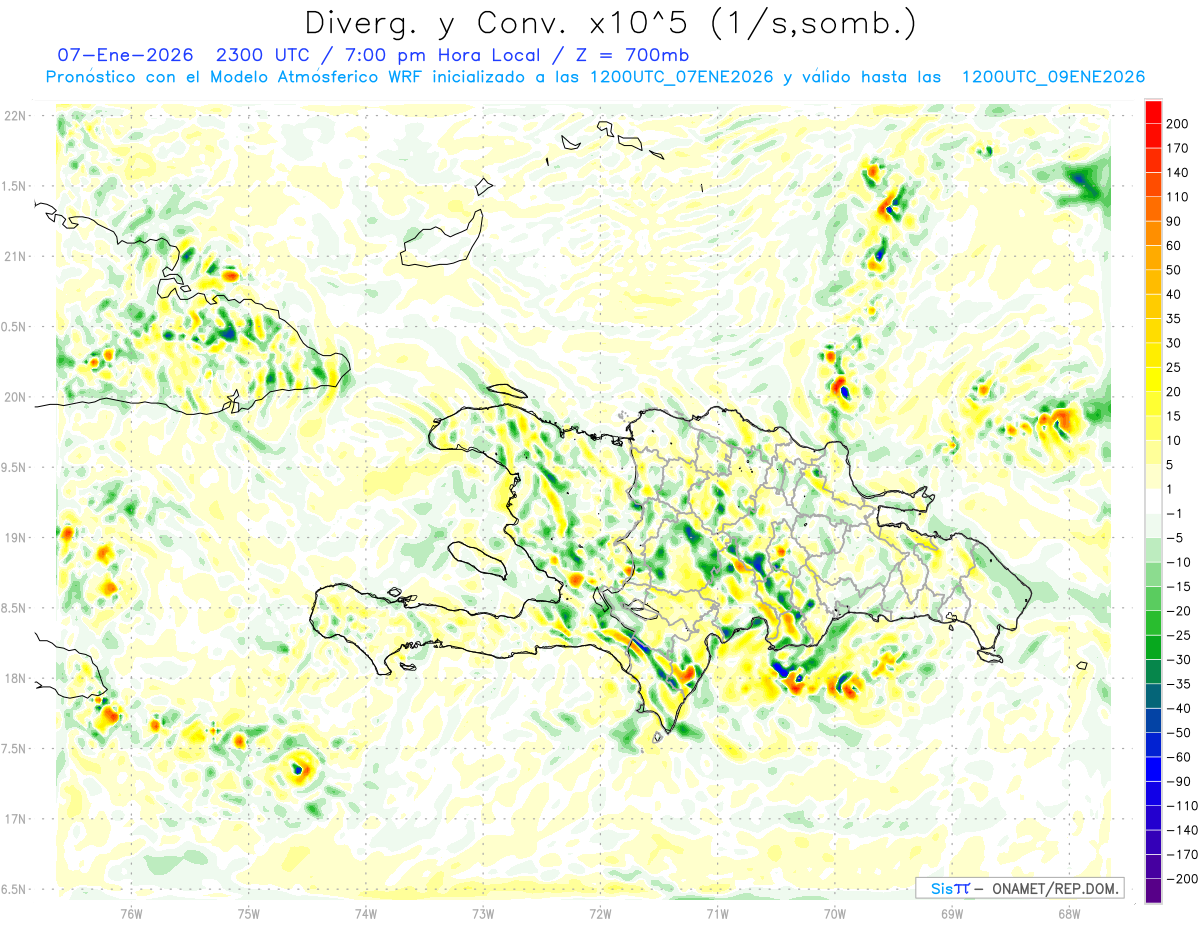Screen dimensions: 1200x927
Task: Click the '-110' colorbar value
Action: [x=1182, y=805]
